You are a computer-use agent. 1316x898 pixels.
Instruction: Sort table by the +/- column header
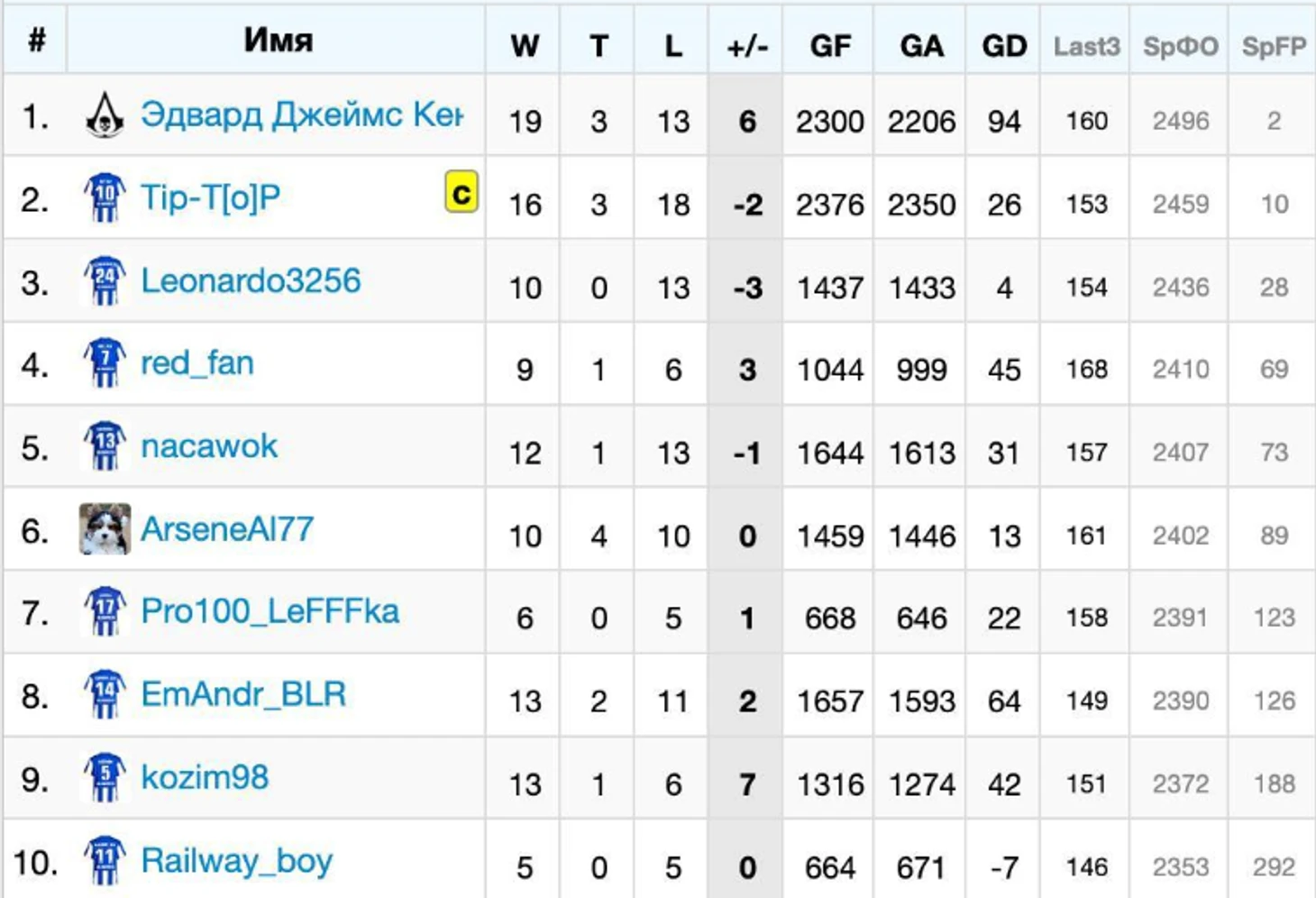click(747, 45)
